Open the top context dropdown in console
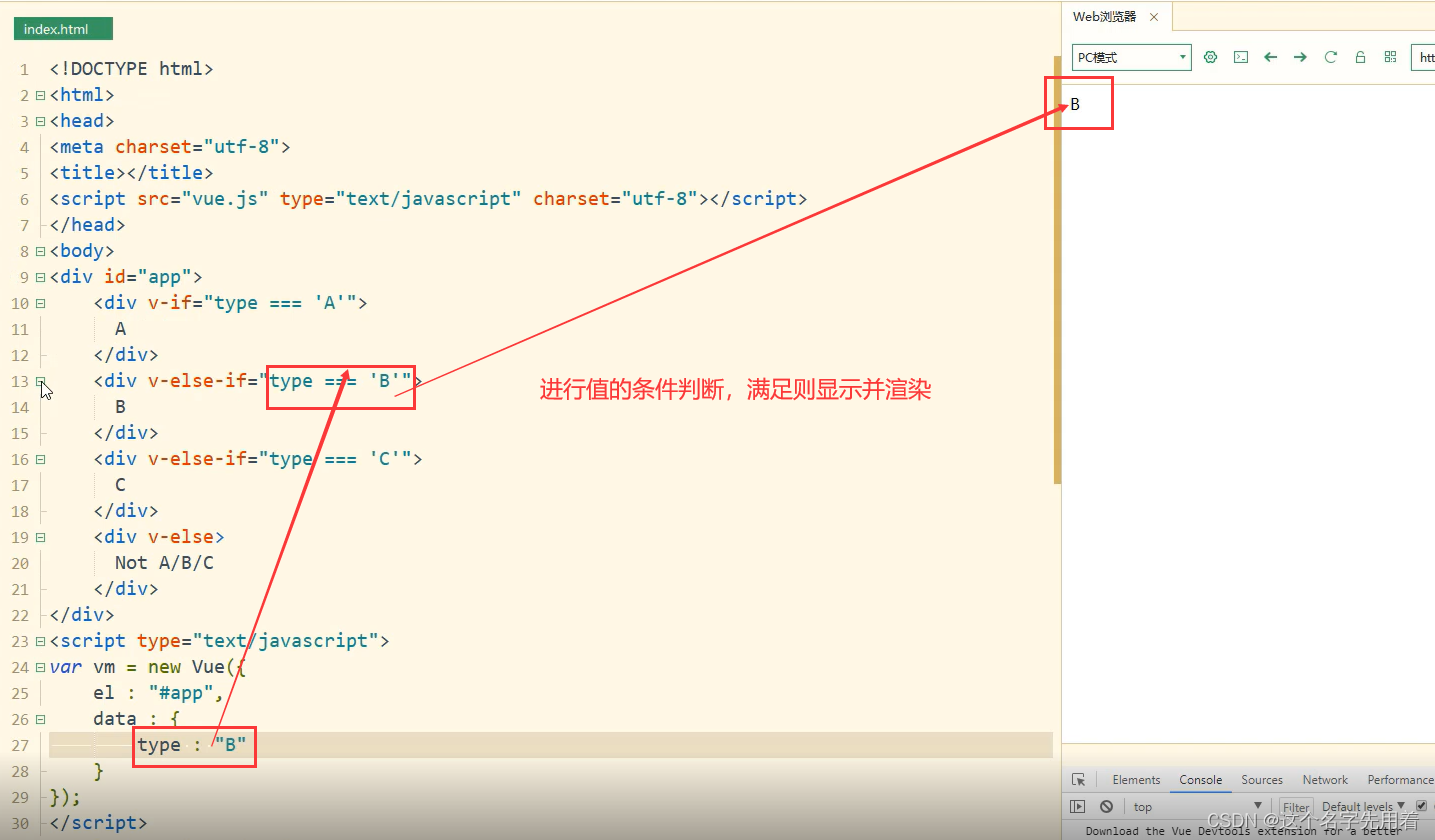Screen dimensions: 1435x840 [x=1198, y=806]
